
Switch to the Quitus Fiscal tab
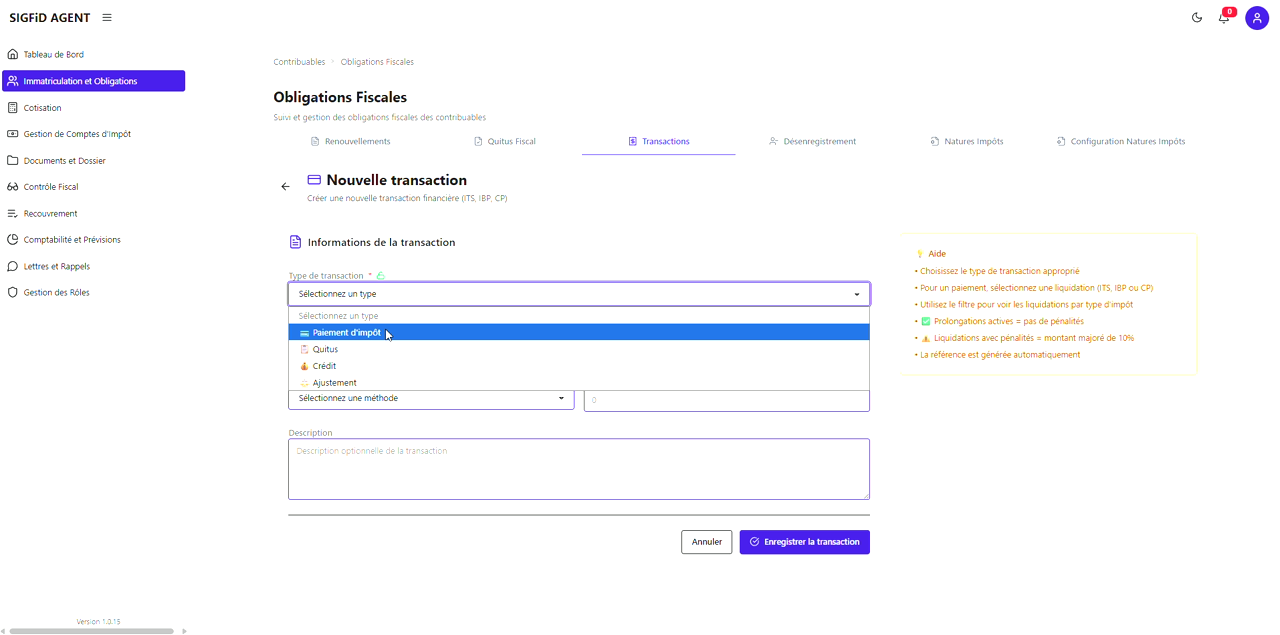pos(505,141)
